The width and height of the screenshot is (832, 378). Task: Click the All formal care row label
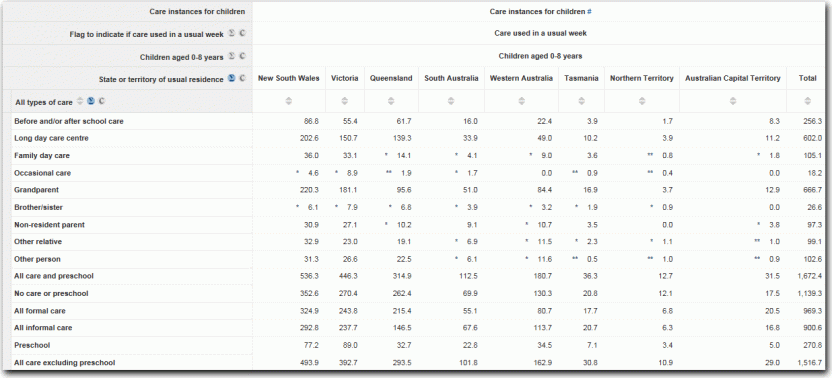point(40,311)
